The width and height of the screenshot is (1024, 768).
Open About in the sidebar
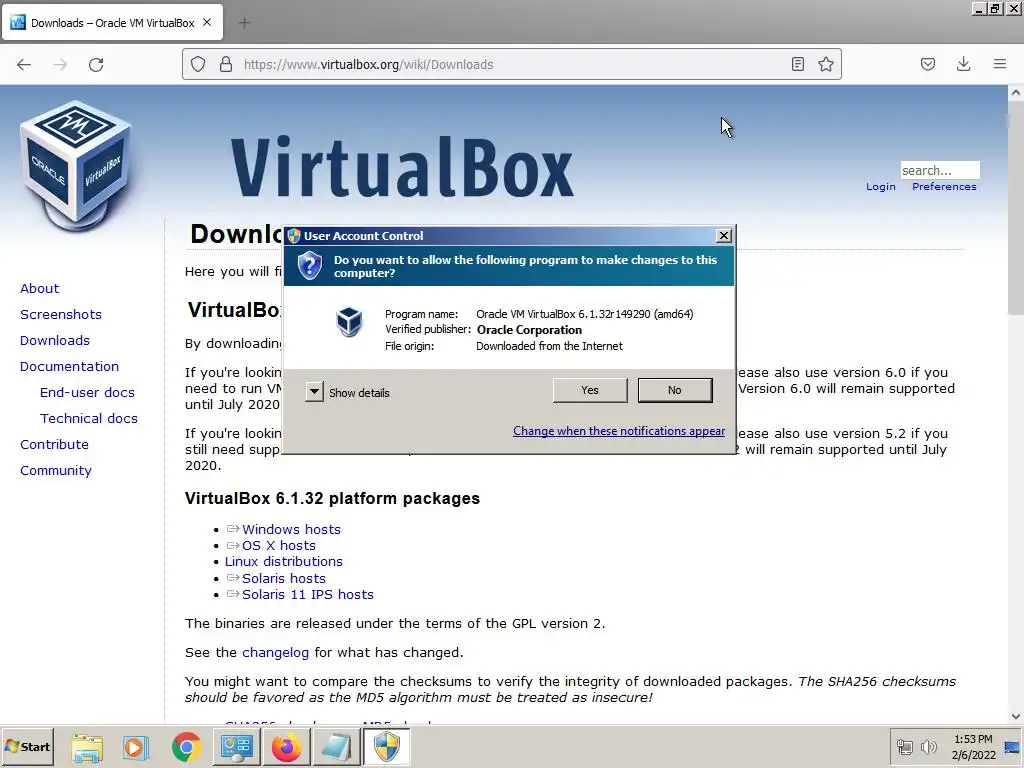pos(39,289)
